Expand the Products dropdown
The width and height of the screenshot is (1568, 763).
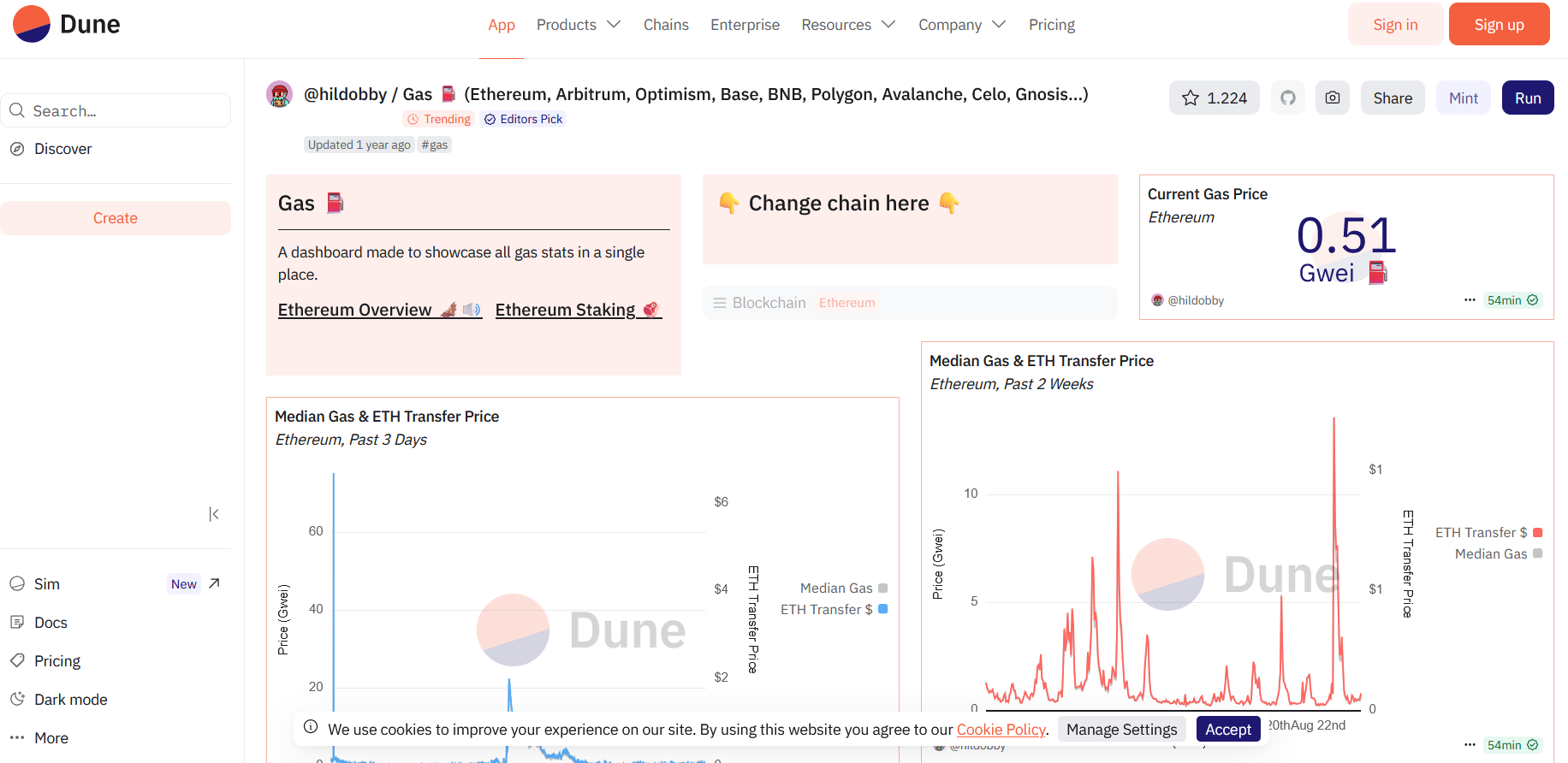[578, 25]
